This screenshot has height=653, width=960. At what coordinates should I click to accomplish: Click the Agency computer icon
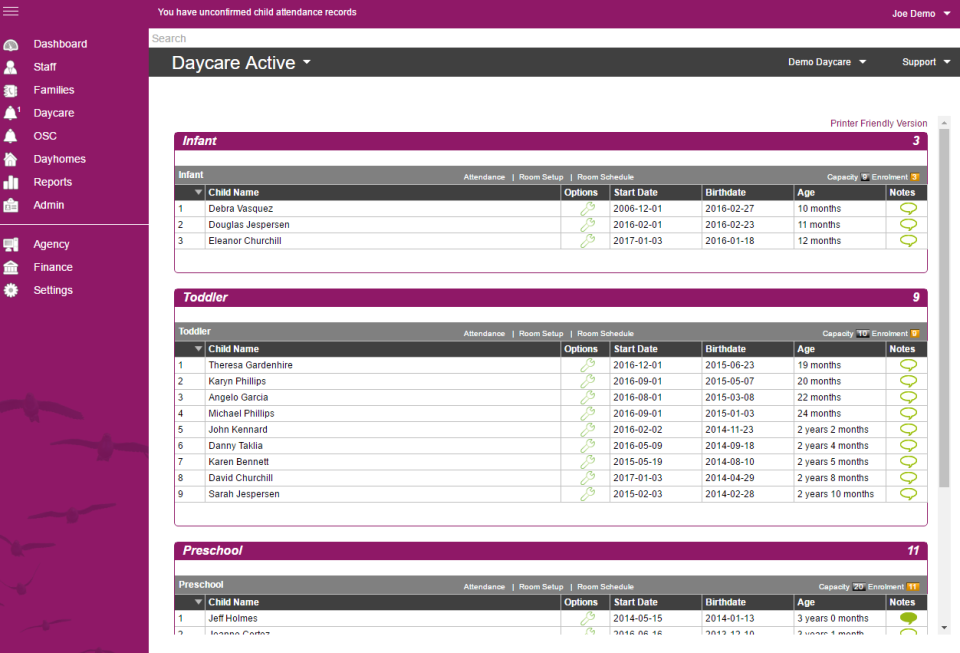click(x=10, y=244)
